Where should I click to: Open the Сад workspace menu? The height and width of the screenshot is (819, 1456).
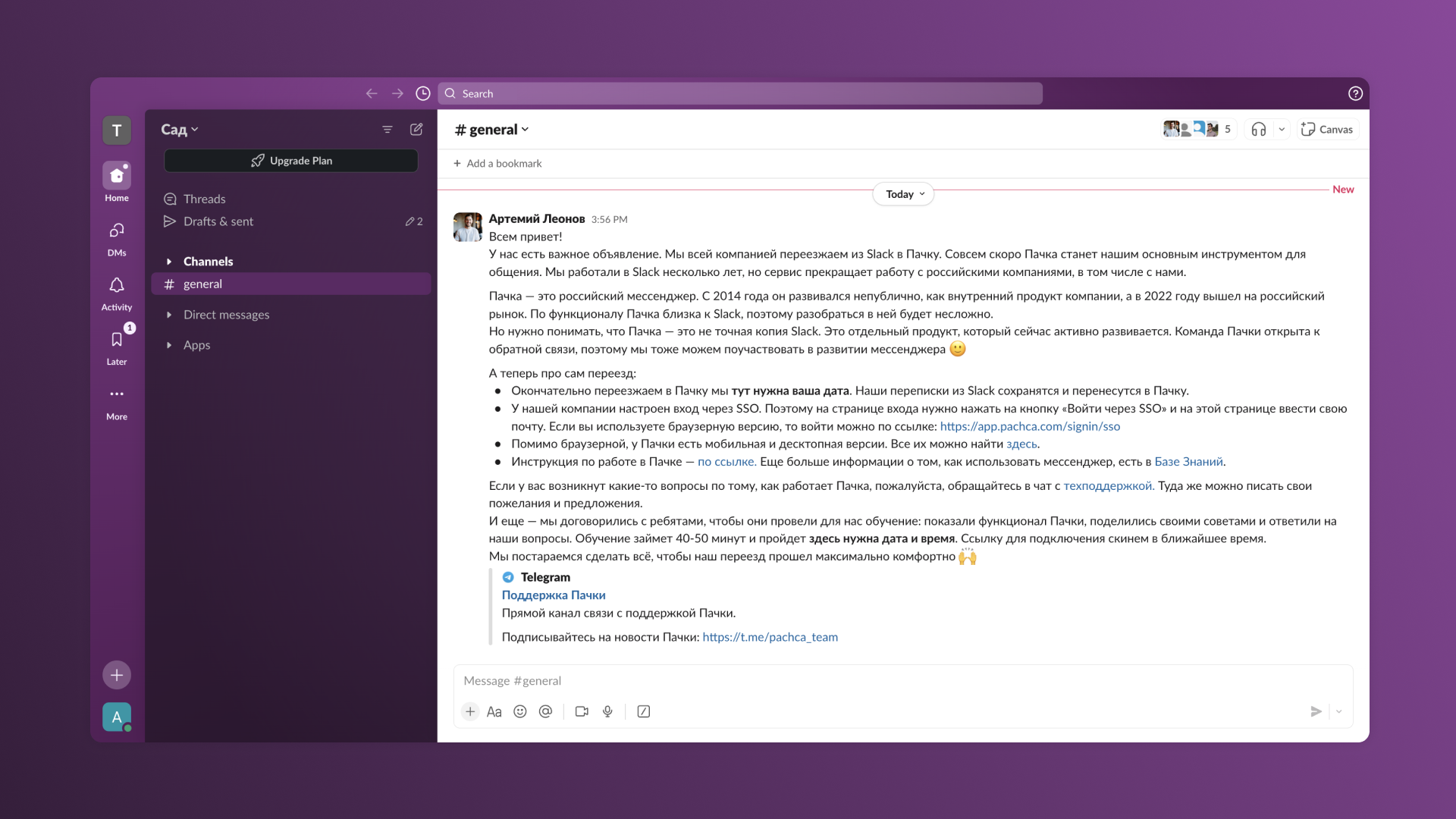point(180,130)
